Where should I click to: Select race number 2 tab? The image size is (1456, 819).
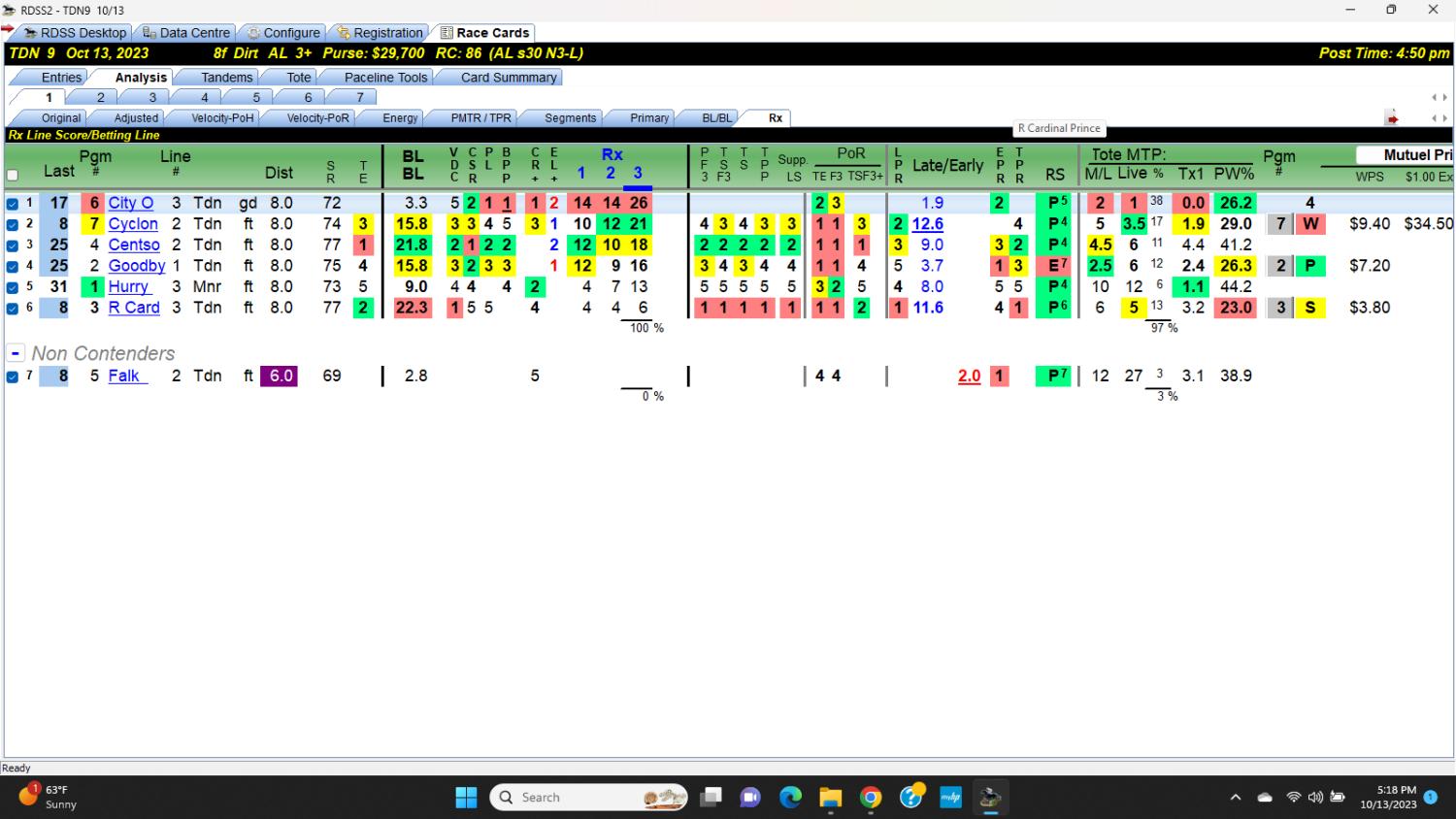[x=100, y=98]
